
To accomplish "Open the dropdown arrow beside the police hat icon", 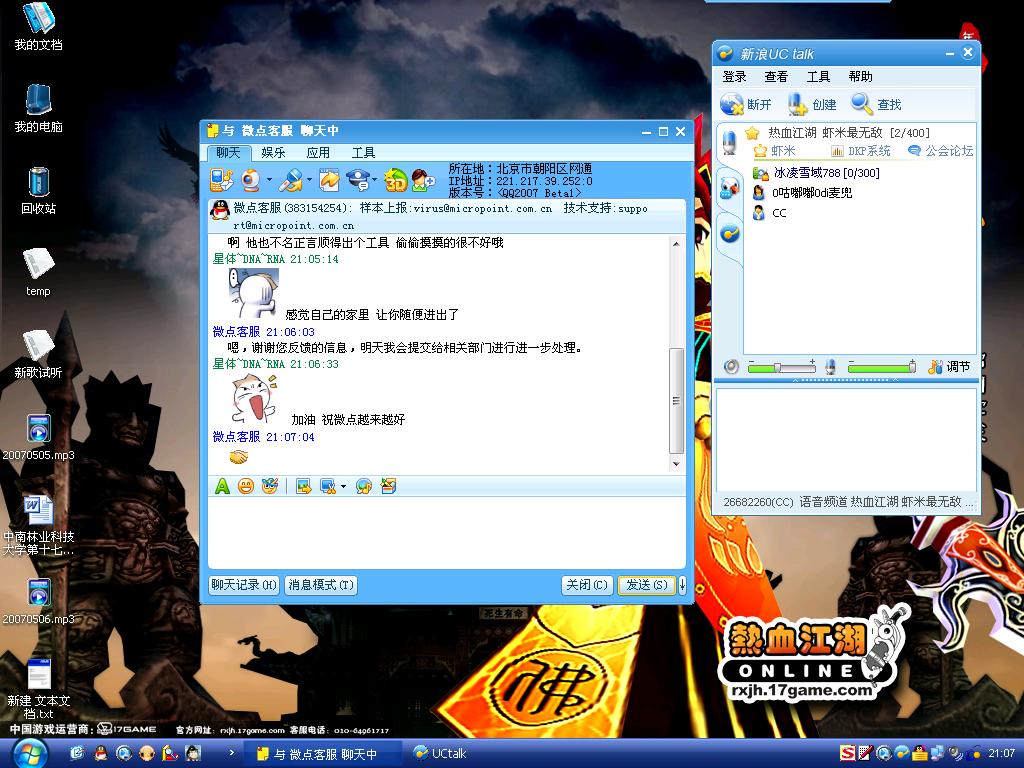I will (x=375, y=180).
